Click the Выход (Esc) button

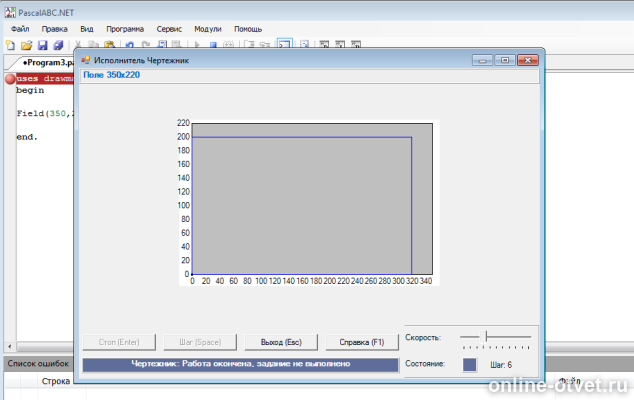[x=281, y=342]
